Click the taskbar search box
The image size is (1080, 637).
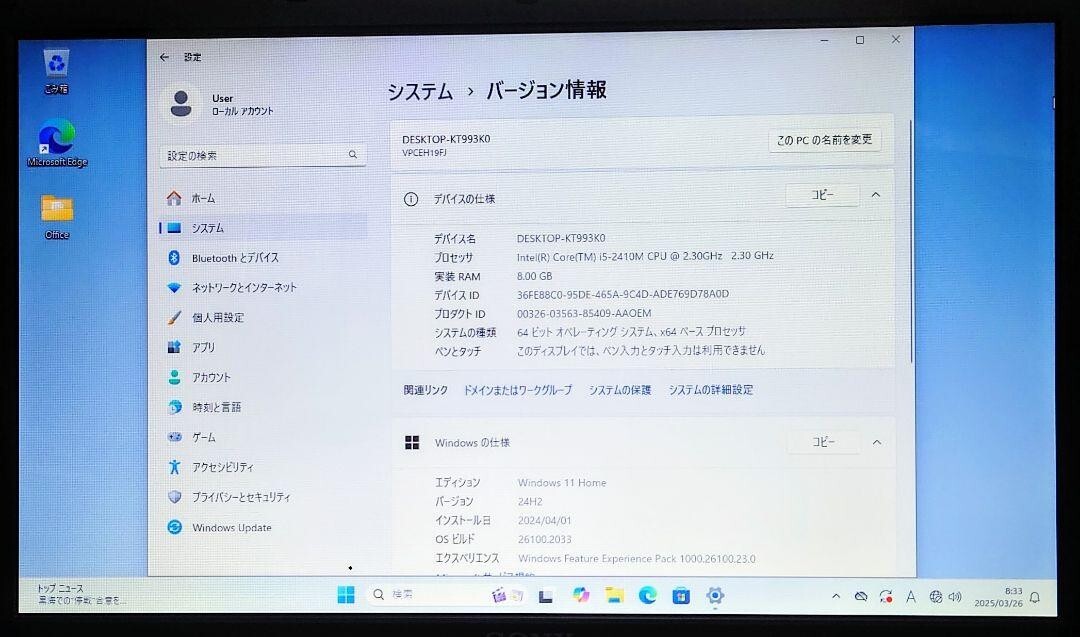tap(448, 595)
